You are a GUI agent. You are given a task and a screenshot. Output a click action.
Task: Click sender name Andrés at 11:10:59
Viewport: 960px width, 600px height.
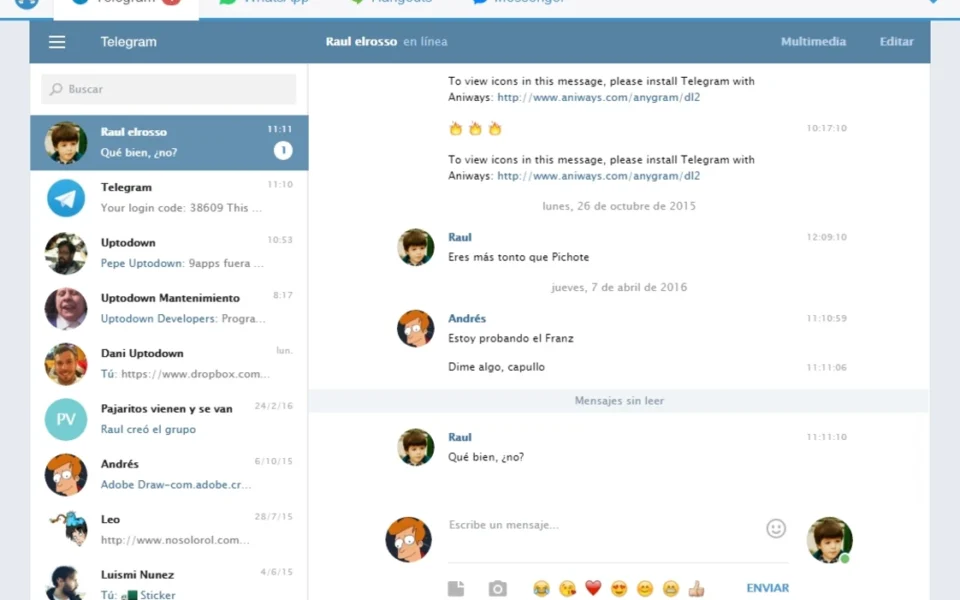point(467,318)
